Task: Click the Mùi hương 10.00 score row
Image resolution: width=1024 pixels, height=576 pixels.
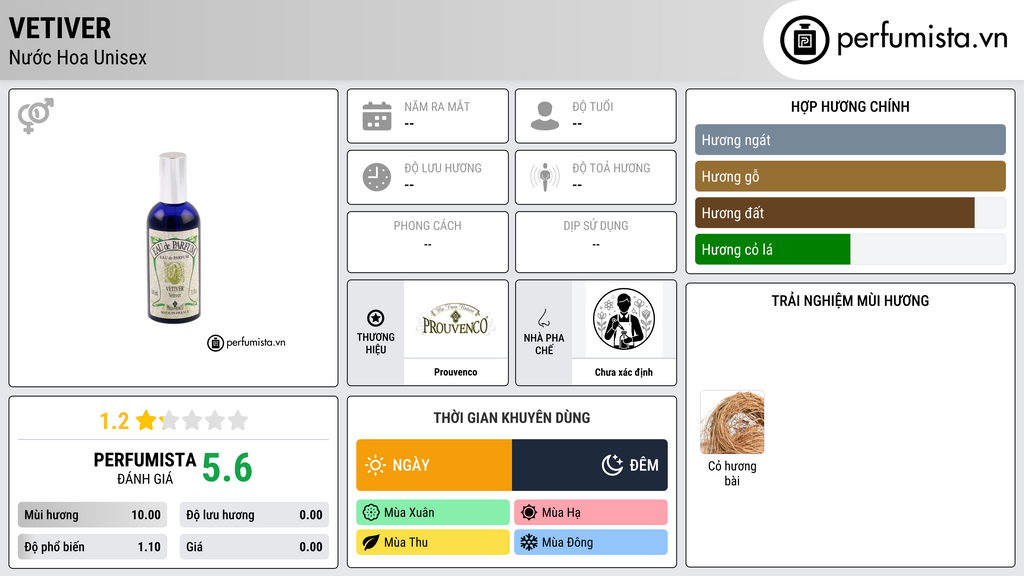Action: pyautogui.click(x=92, y=515)
